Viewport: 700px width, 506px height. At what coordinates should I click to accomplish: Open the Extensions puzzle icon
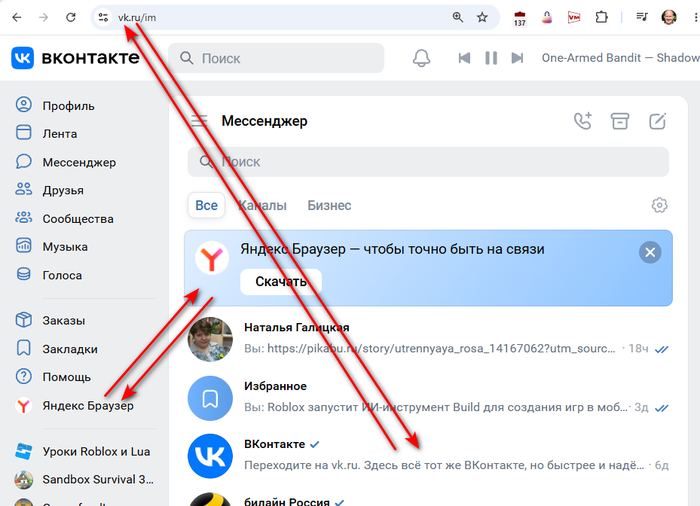pyautogui.click(x=601, y=17)
